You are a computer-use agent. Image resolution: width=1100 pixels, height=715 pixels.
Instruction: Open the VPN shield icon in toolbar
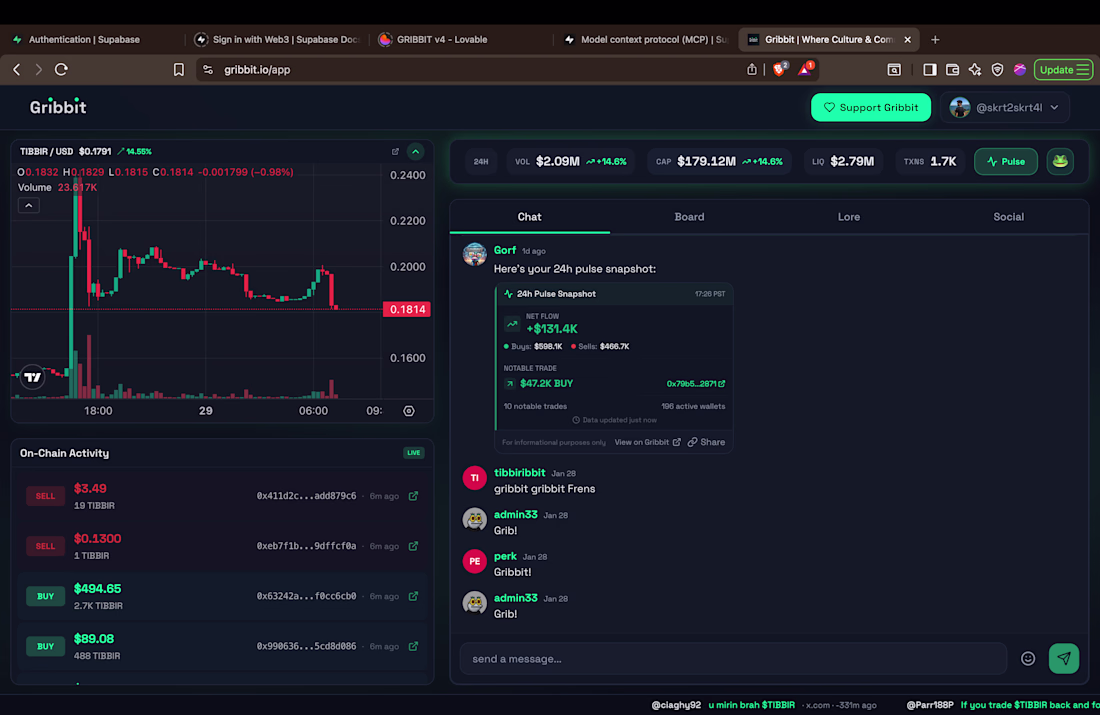997,69
